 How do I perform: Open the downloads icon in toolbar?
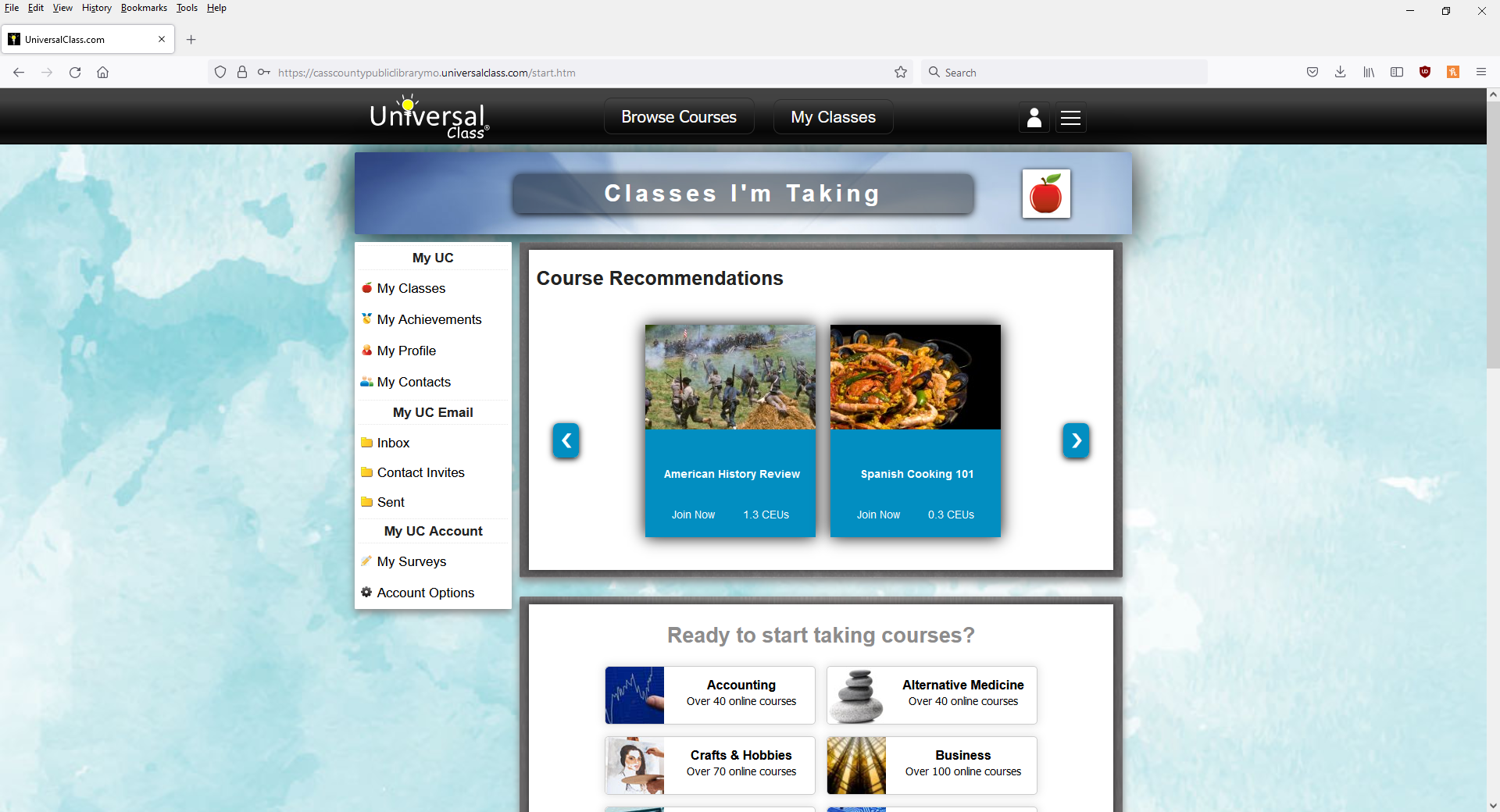point(1340,72)
